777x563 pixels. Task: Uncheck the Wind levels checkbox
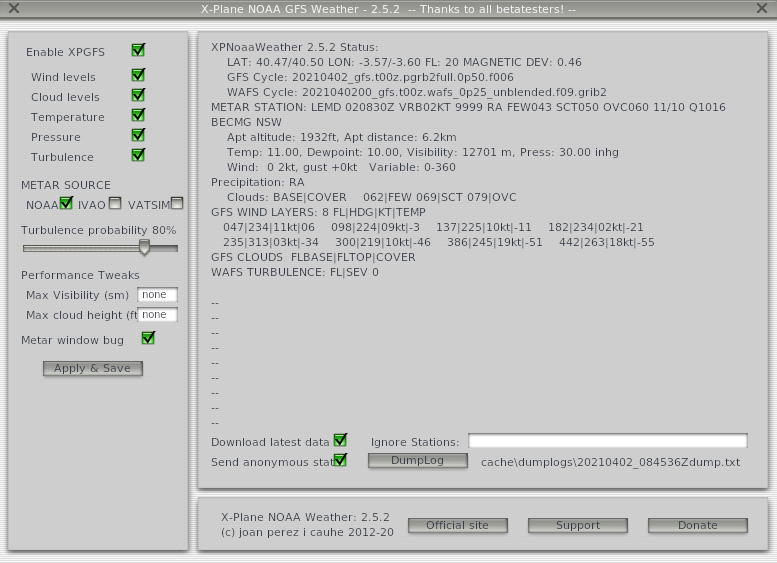point(138,75)
